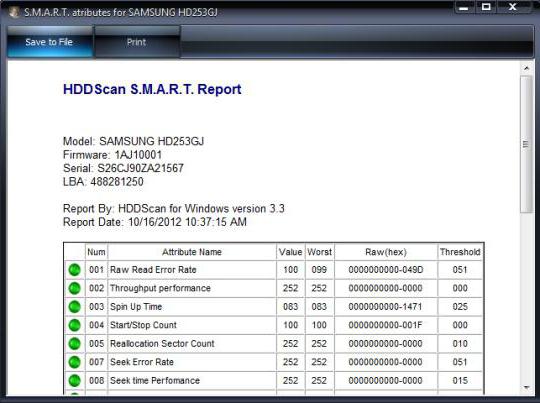
Task: Click the Threshold column header
Action: [460, 252]
